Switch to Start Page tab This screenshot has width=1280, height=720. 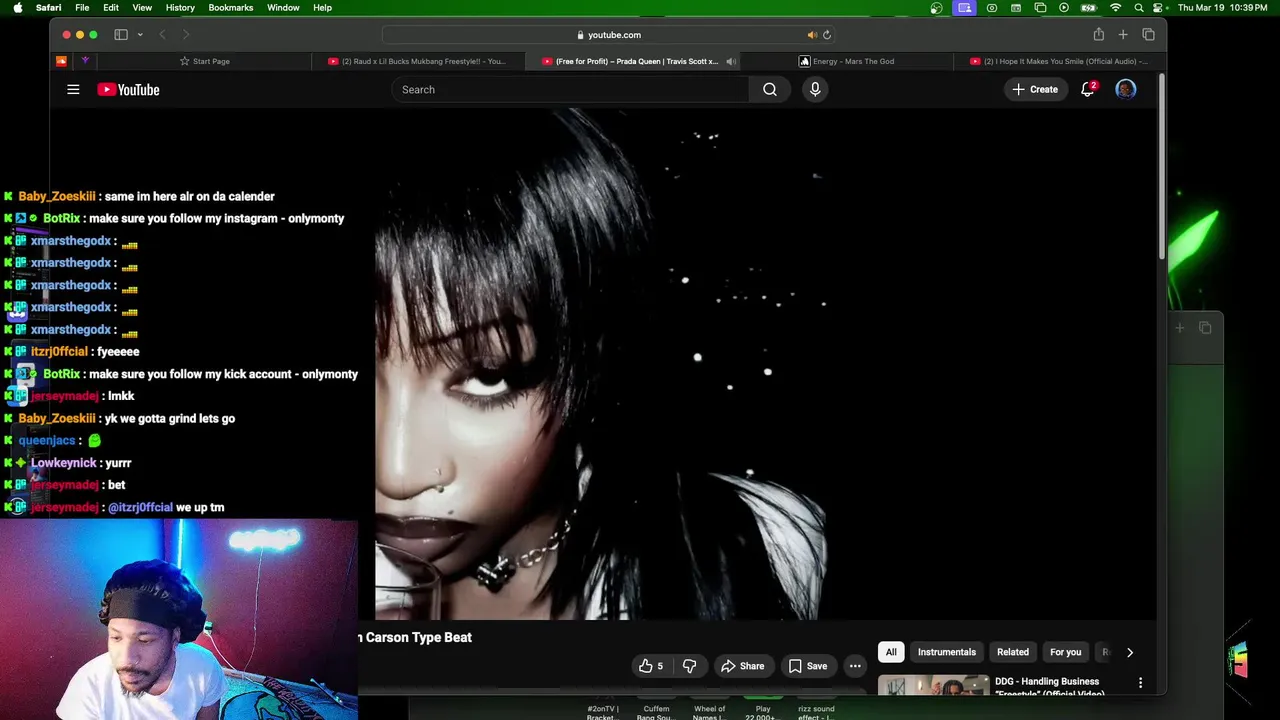pyautogui.click(x=205, y=61)
